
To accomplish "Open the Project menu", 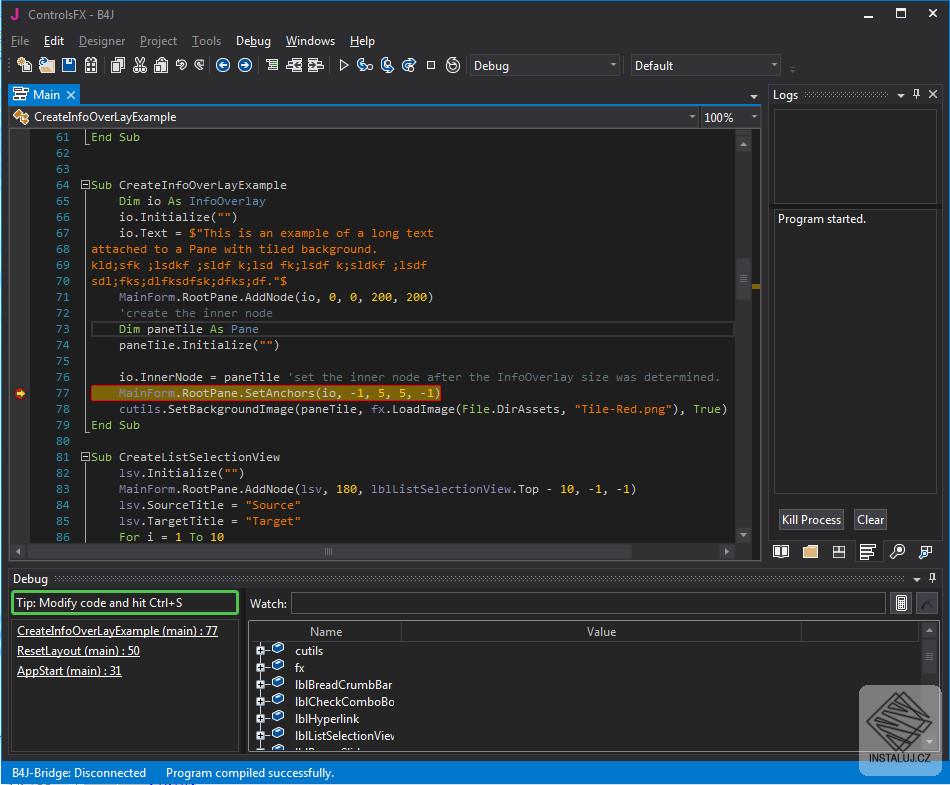I will tap(158, 41).
